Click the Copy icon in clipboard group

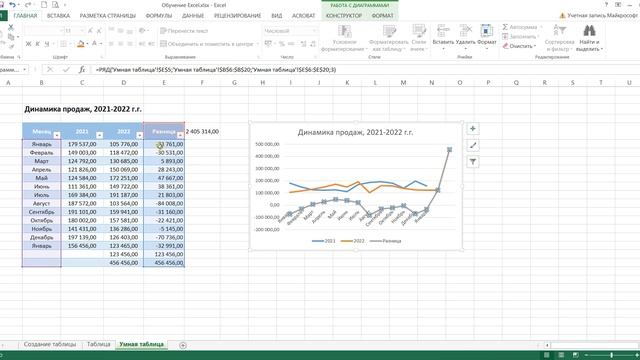tap(11, 37)
